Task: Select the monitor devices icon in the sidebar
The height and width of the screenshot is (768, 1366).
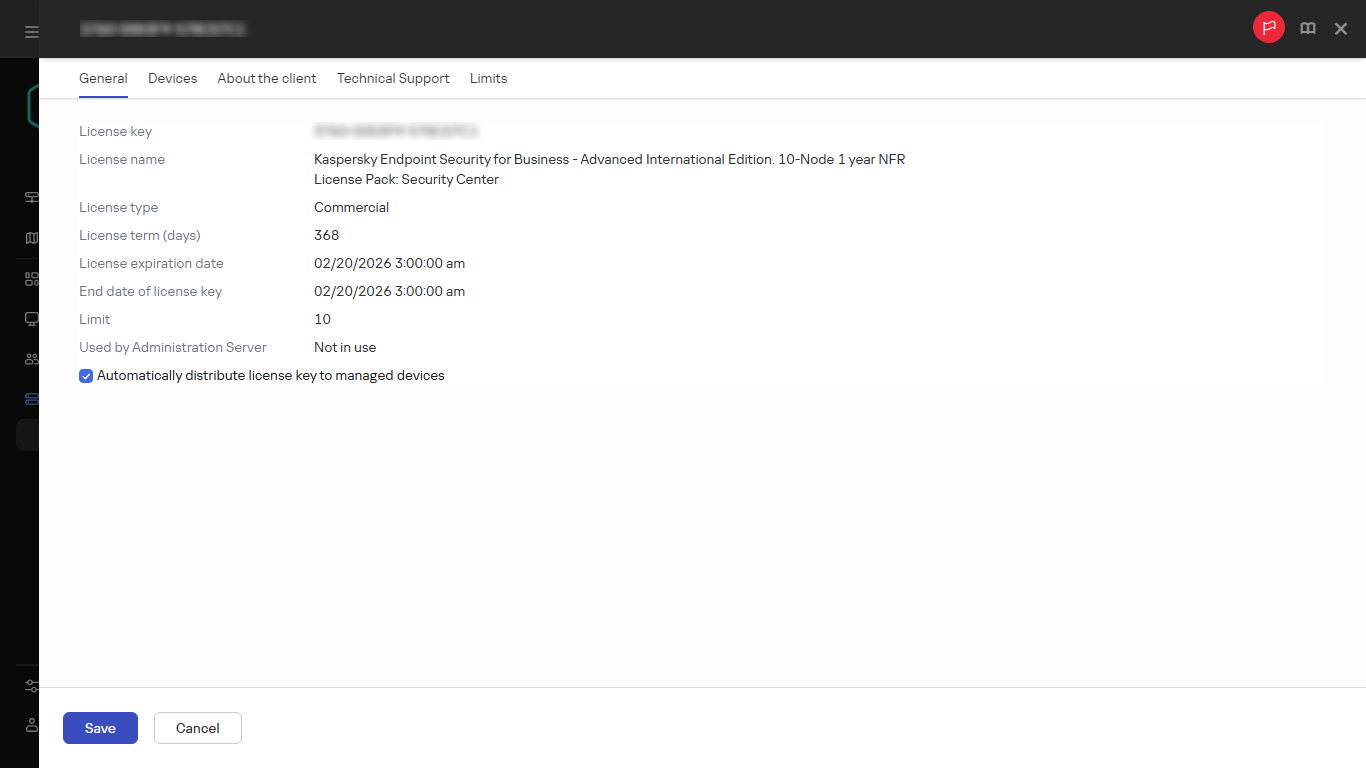Action: point(31,319)
